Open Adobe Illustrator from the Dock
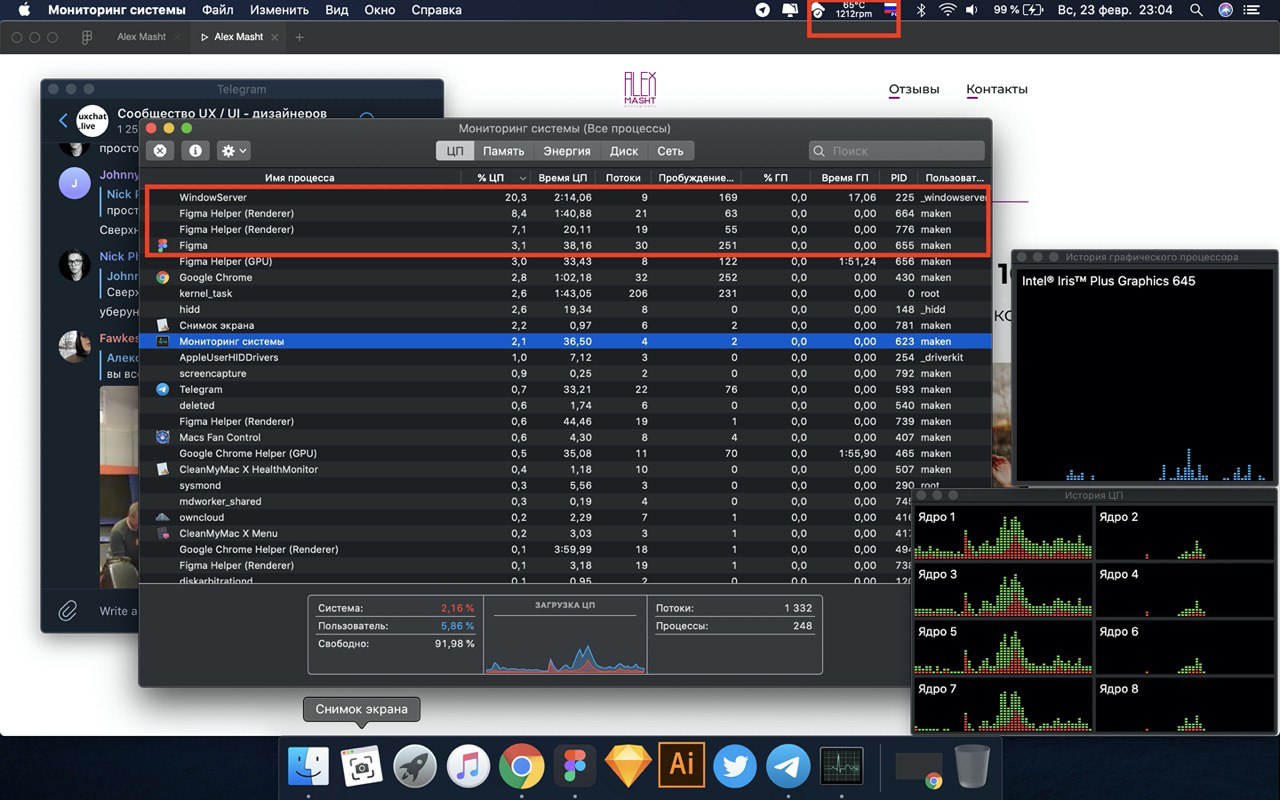The image size is (1280, 800). point(681,766)
